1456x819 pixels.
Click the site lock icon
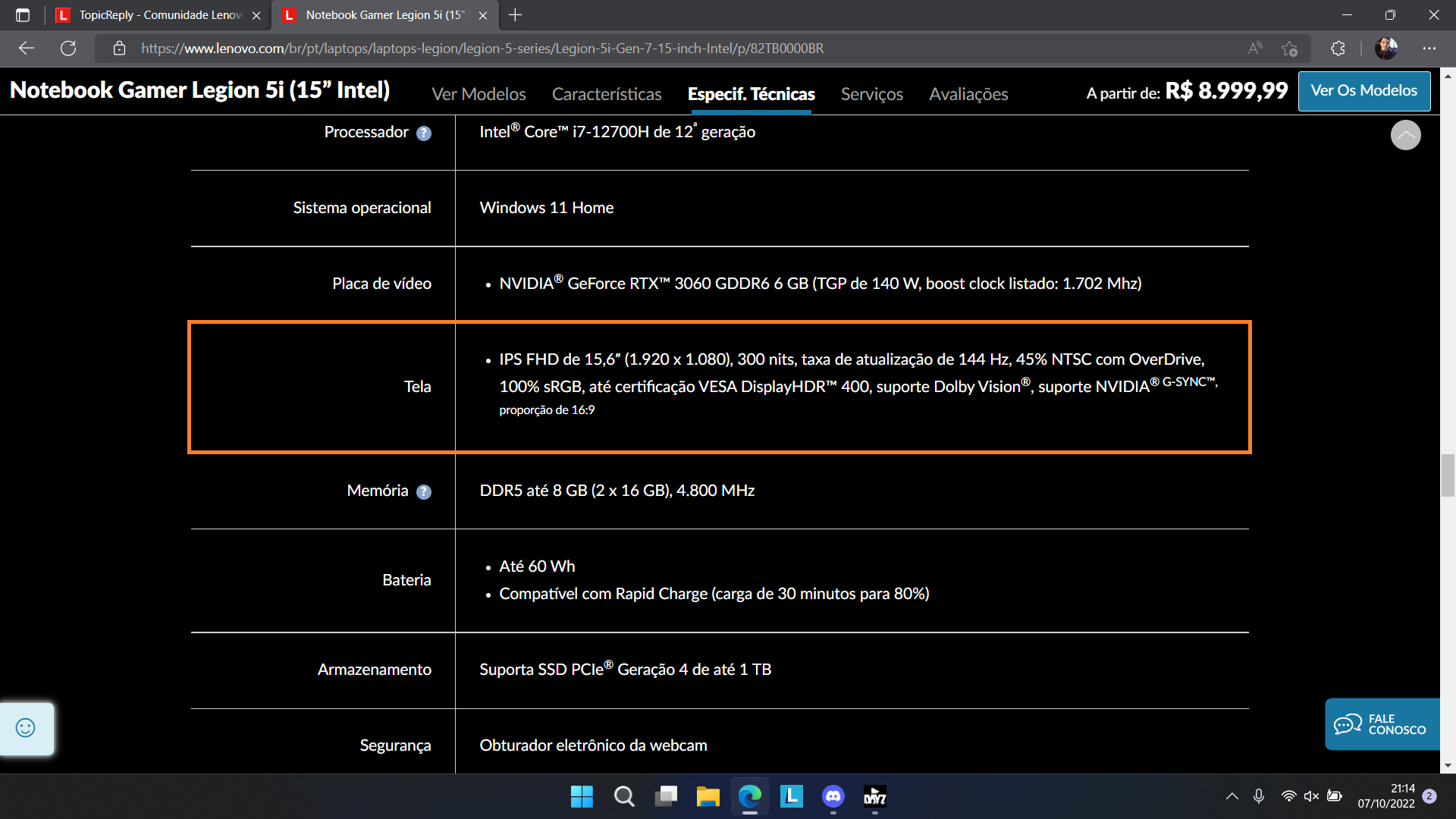tap(119, 49)
